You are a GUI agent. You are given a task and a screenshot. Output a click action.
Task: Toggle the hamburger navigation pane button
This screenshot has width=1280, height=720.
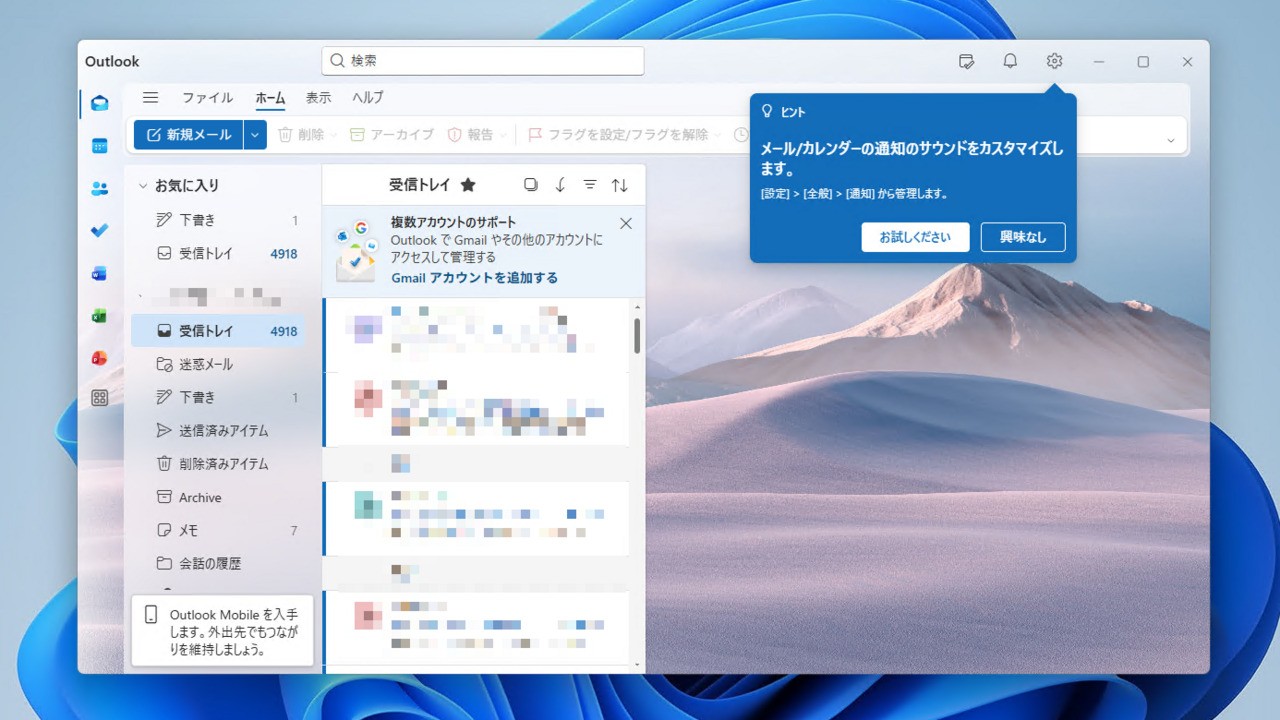pyautogui.click(x=150, y=97)
